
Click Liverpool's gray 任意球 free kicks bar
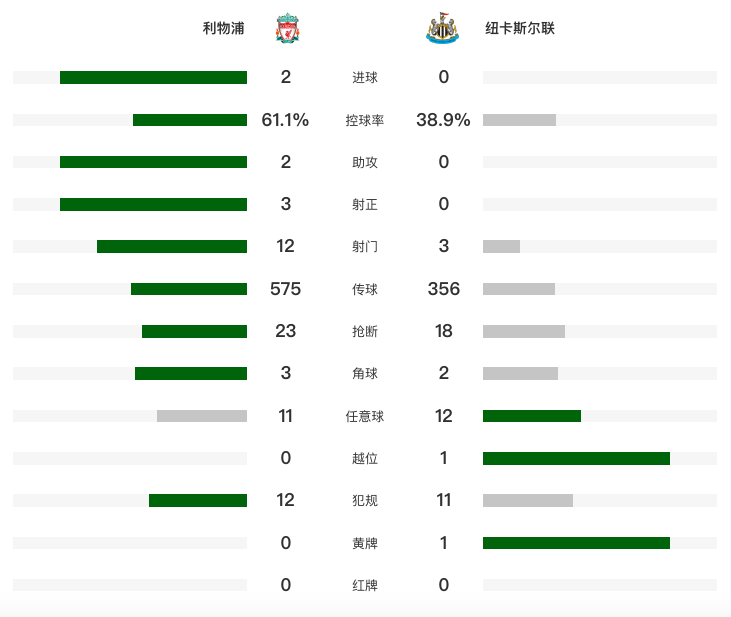[x=202, y=416]
